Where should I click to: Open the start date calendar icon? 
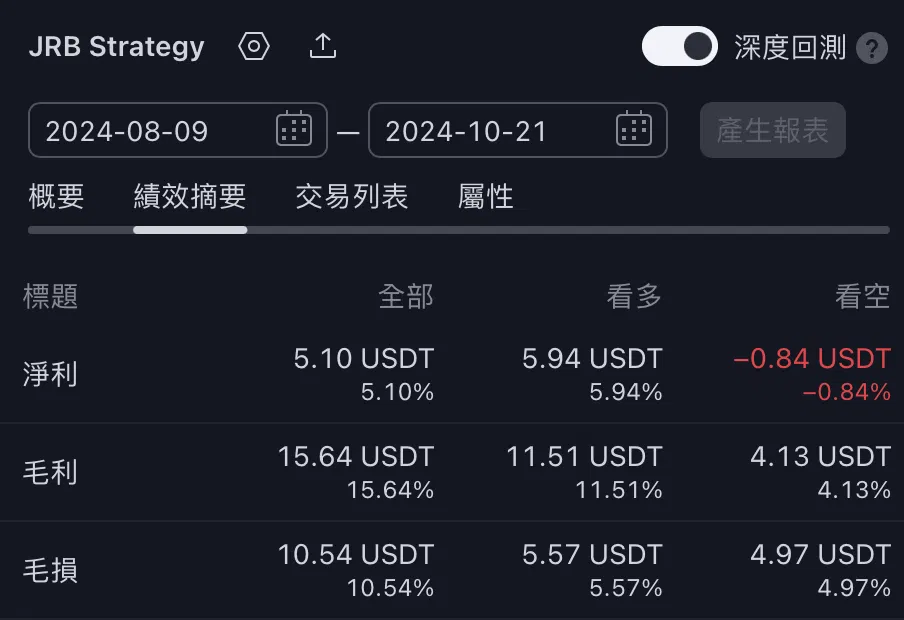[x=294, y=129]
